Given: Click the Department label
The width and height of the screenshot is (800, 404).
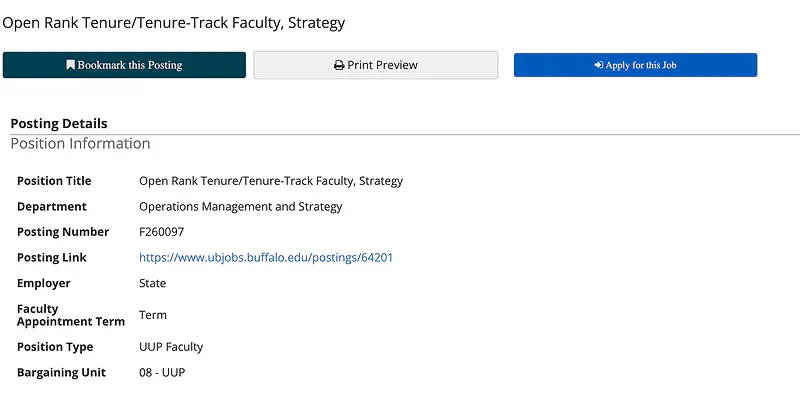Looking at the screenshot, I should (x=52, y=207).
